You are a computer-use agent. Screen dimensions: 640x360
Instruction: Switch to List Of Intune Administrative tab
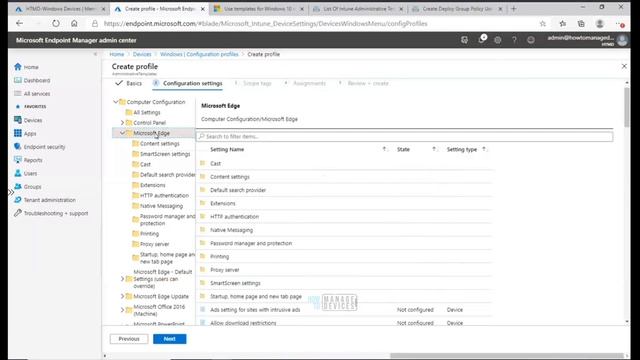358,9
